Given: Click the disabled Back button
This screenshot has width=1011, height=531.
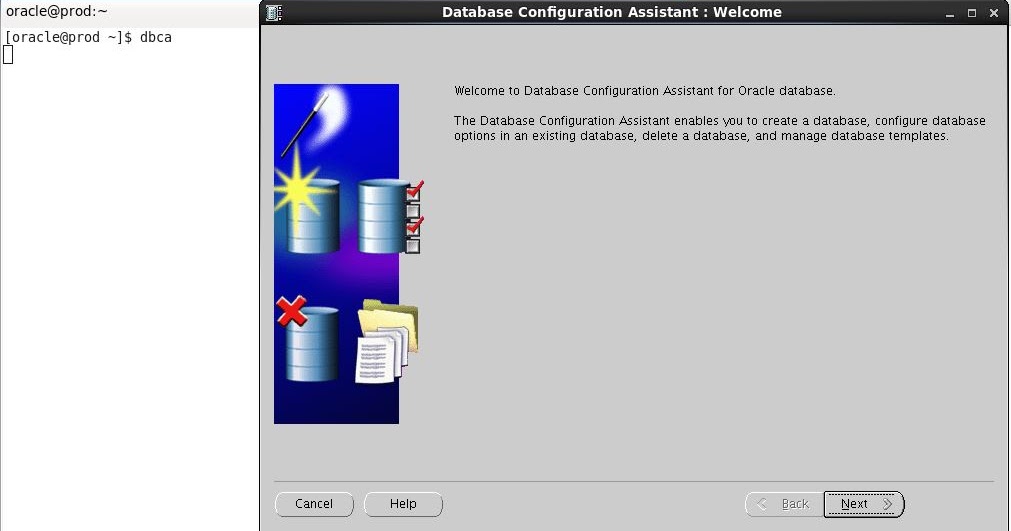Looking at the screenshot, I should pyautogui.click(x=784, y=504).
